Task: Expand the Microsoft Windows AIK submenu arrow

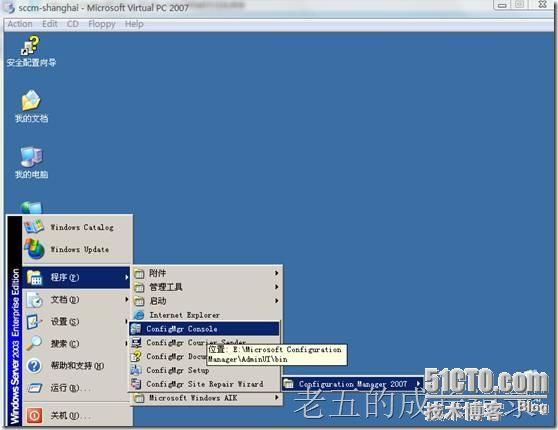Action: 277,398
